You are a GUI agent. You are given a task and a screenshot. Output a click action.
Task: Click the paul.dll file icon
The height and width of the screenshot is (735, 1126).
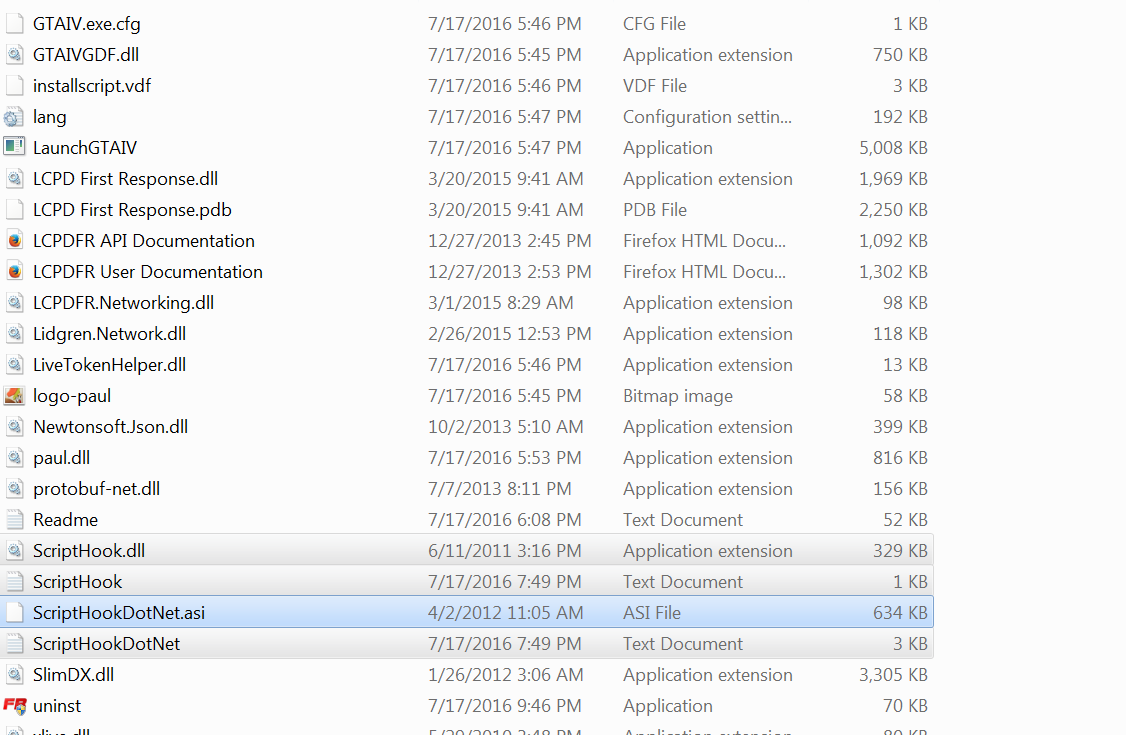[14, 458]
